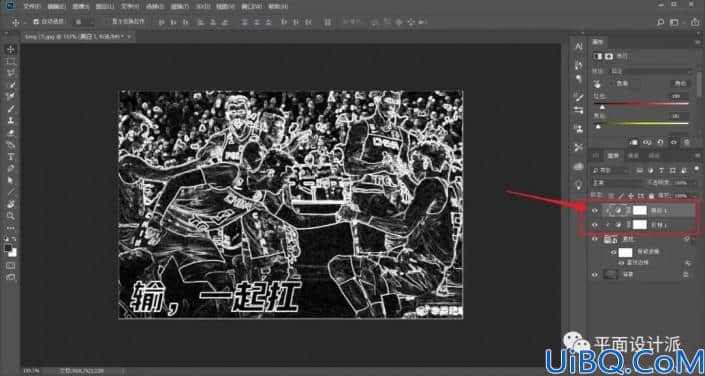Open the Edit Toolbar three-dots button

12,228
